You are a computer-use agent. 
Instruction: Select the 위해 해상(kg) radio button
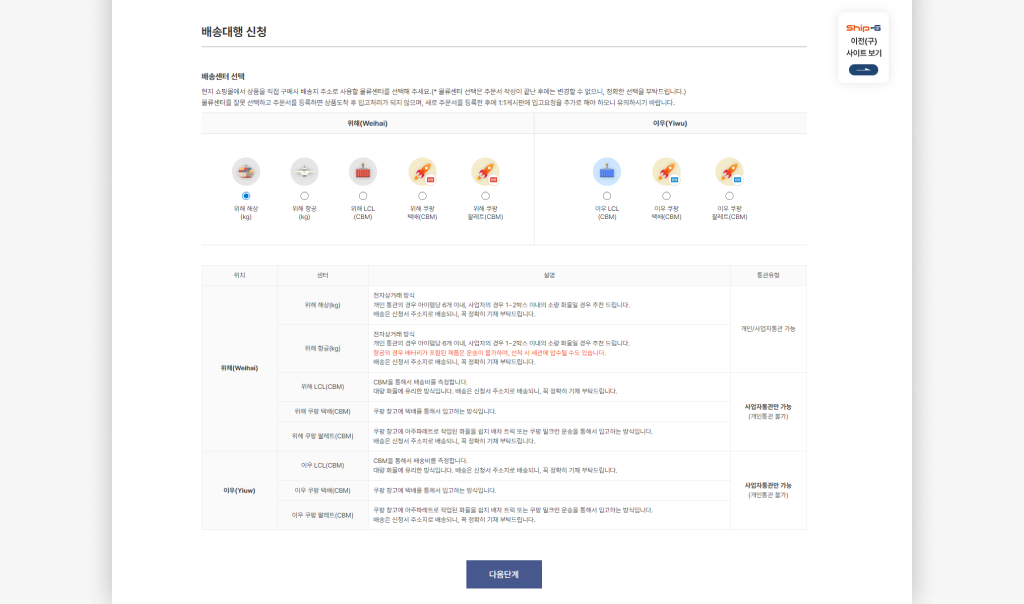(246, 196)
